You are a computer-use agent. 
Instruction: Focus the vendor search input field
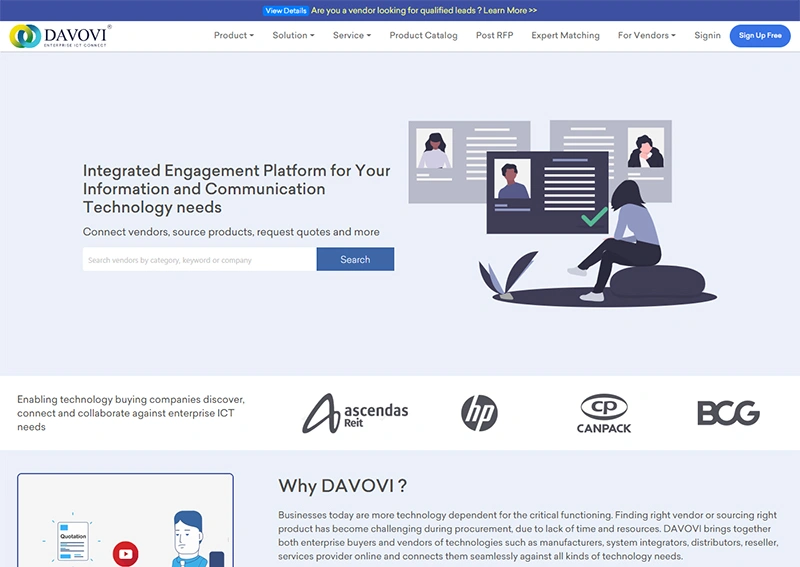click(199, 260)
